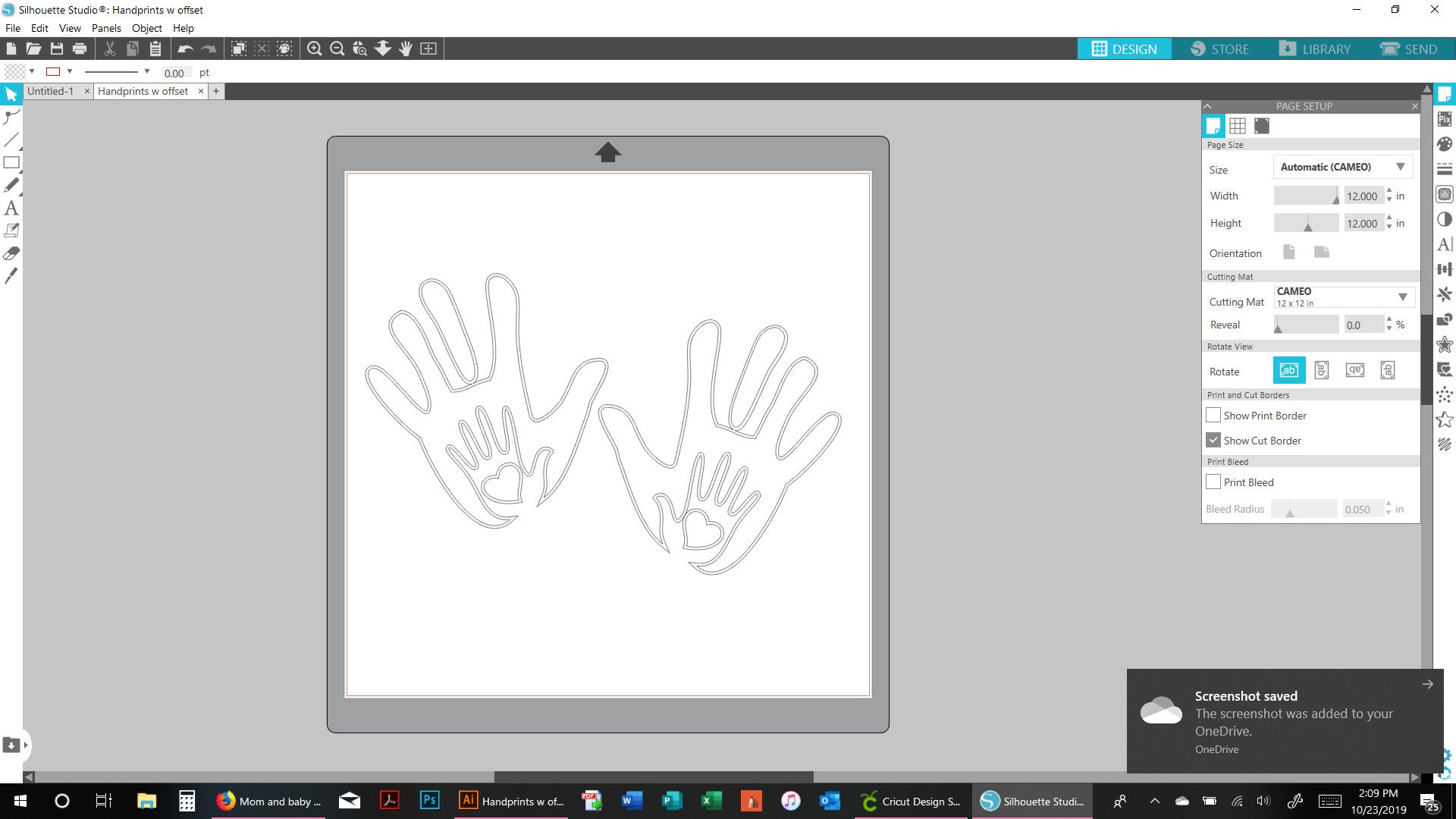Click the page Height value field
The width and height of the screenshot is (1456, 819).
pyautogui.click(x=1363, y=223)
